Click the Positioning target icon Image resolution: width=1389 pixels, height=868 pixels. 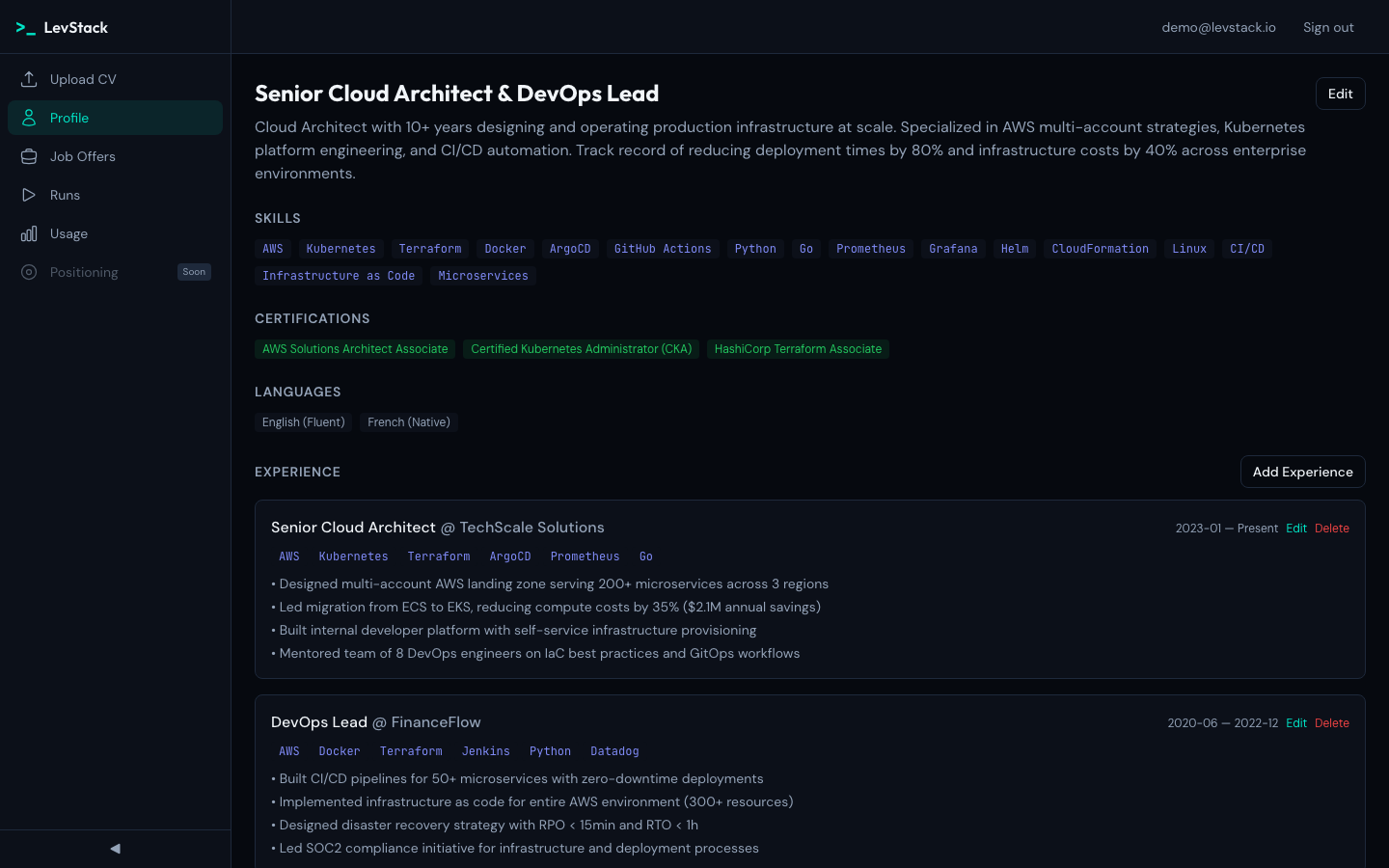click(30, 271)
